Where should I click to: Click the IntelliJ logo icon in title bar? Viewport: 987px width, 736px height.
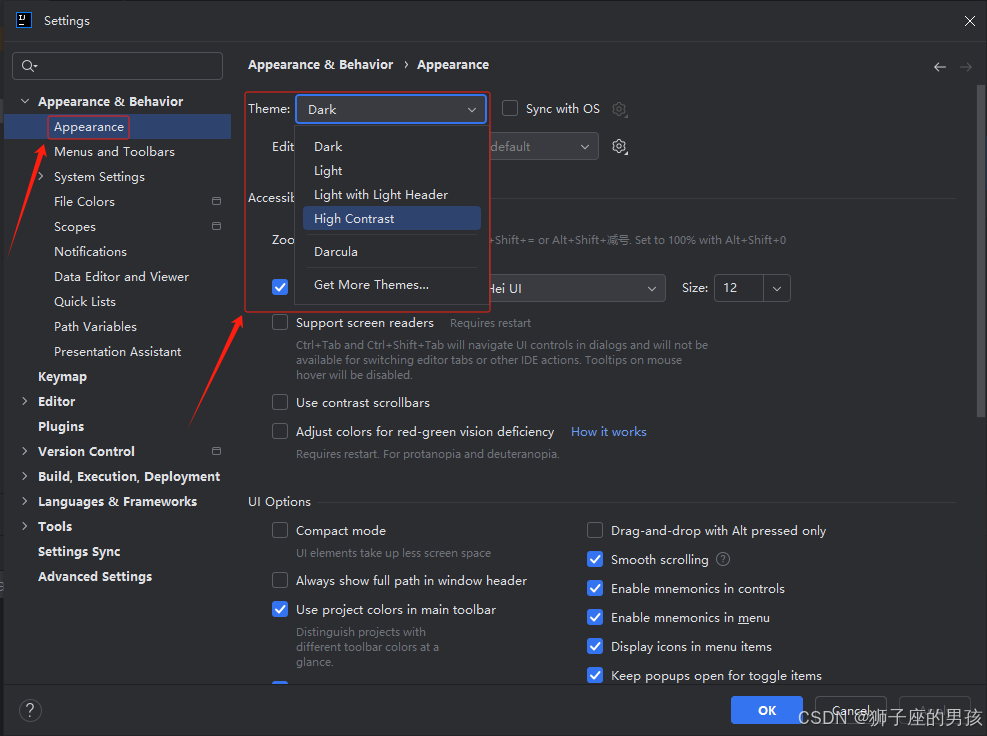tap(24, 20)
